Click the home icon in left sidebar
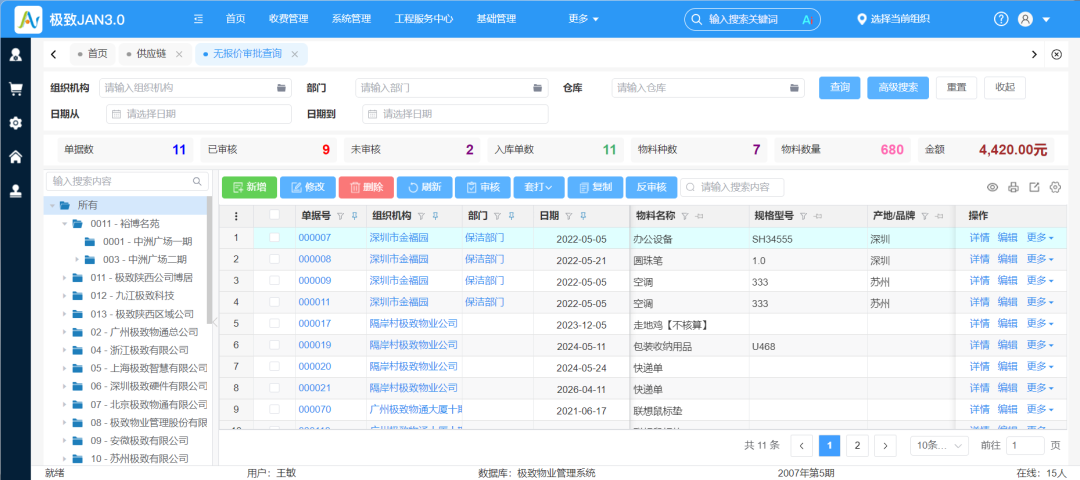The height and width of the screenshot is (480, 1080). click(15, 157)
